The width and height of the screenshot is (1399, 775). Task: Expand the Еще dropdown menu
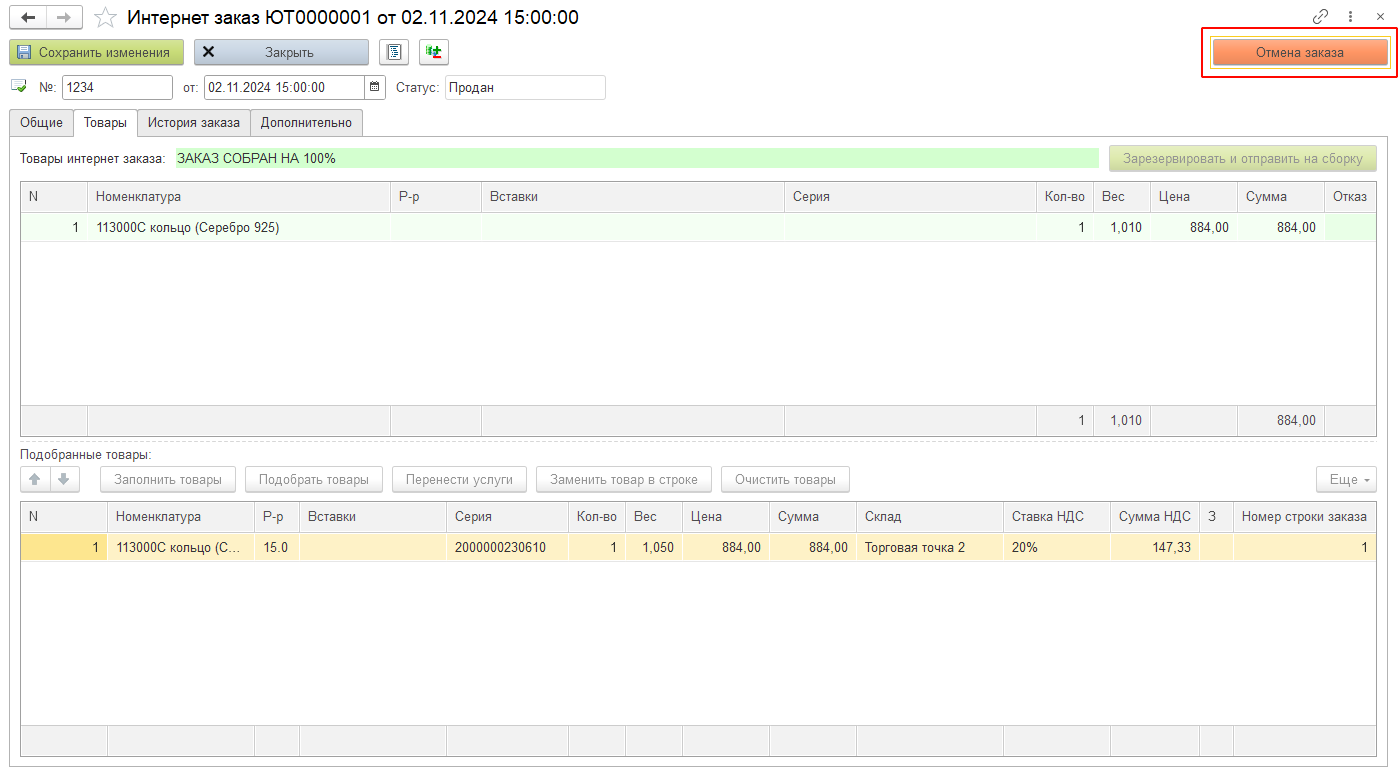click(1346, 479)
